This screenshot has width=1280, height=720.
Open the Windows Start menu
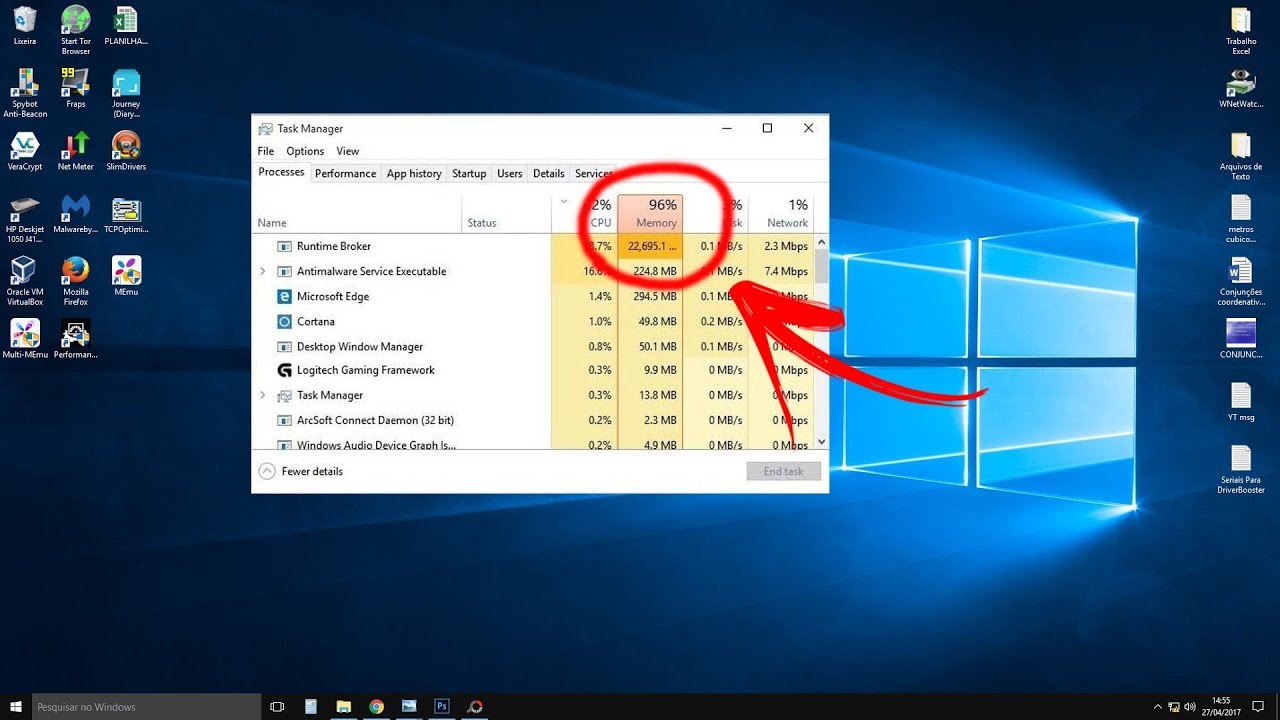tap(16, 707)
